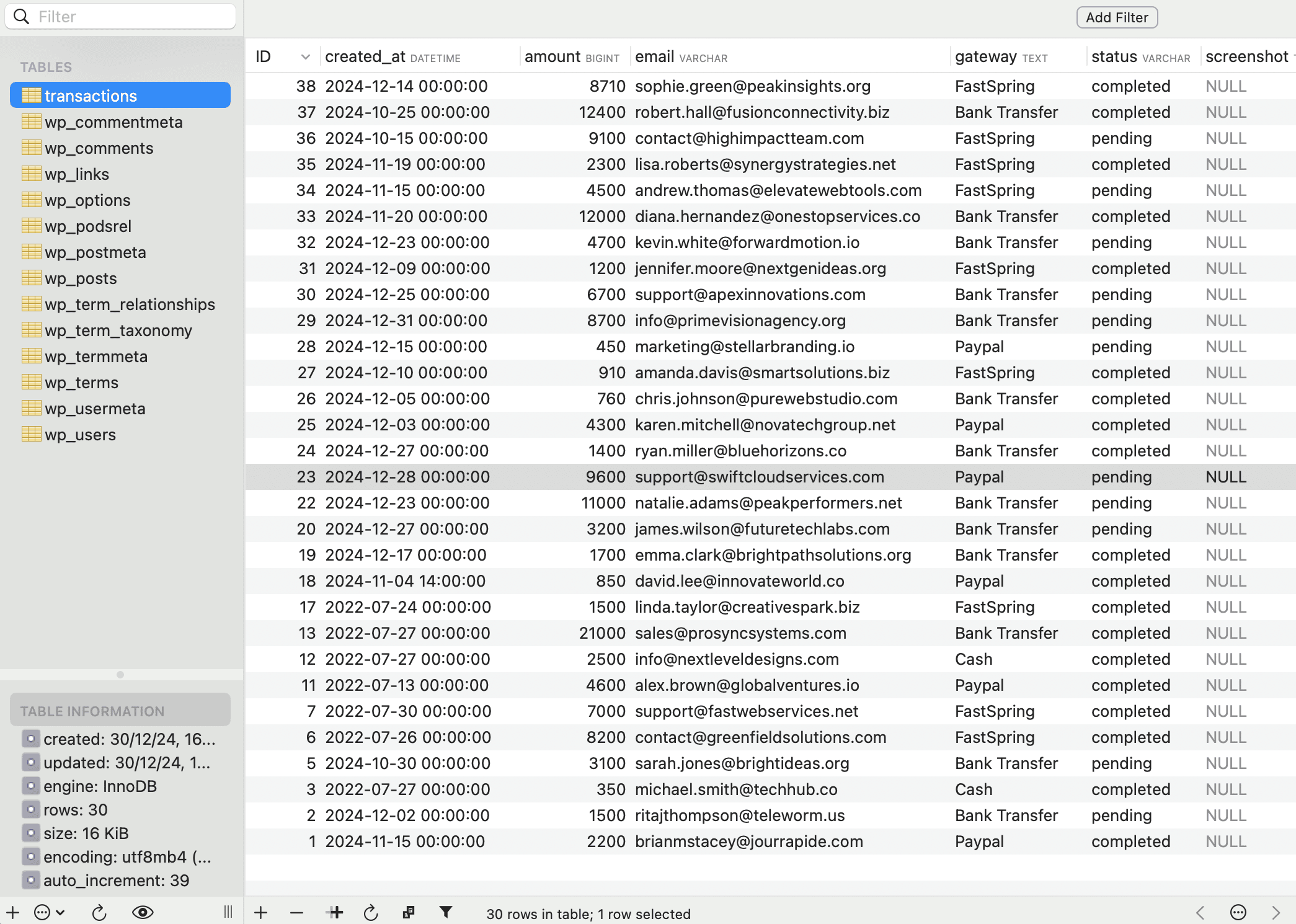Click the Filter search input field
The image size is (1296, 924).
(x=130, y=17)
